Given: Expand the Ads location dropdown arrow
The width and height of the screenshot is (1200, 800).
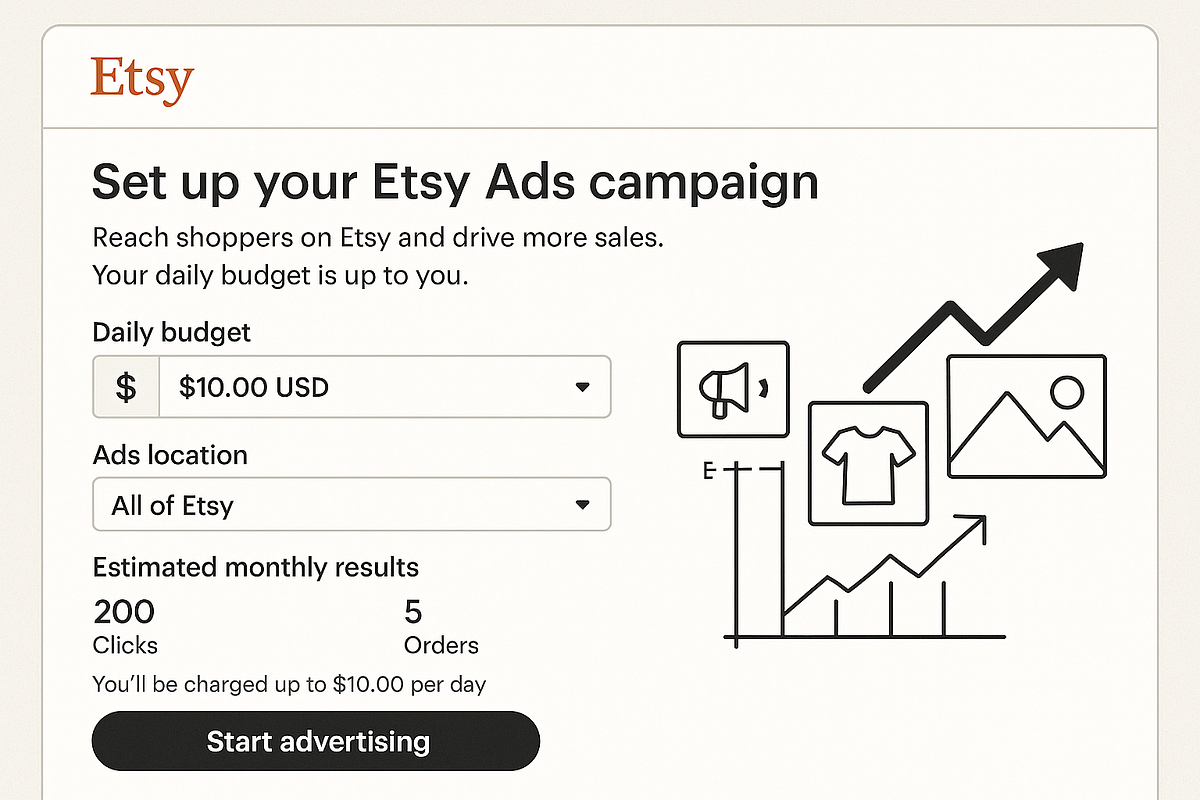Looking at the screenshot, I should click(583, 505).
